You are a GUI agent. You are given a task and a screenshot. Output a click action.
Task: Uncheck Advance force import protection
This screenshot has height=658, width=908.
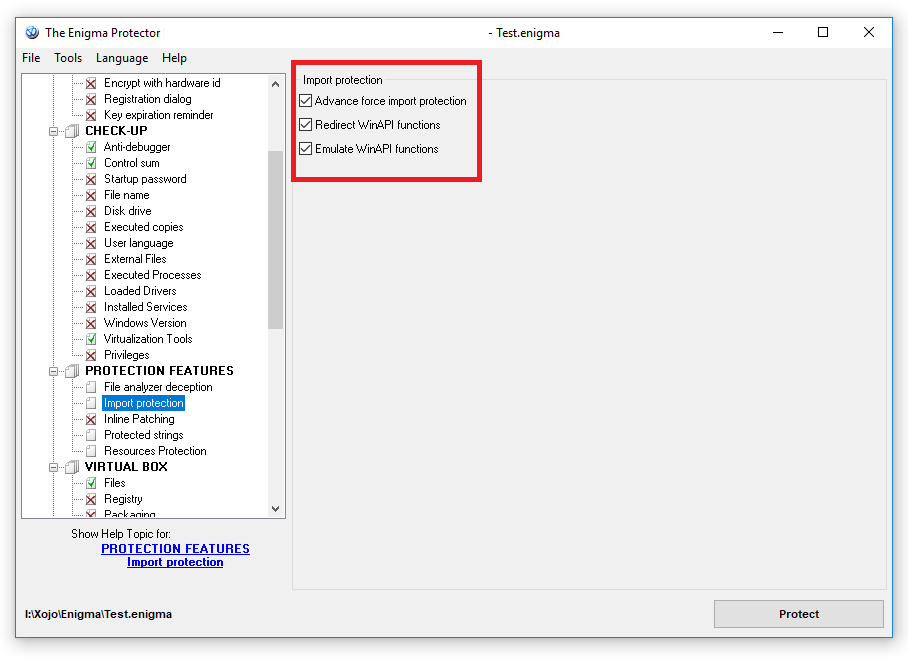306,101
